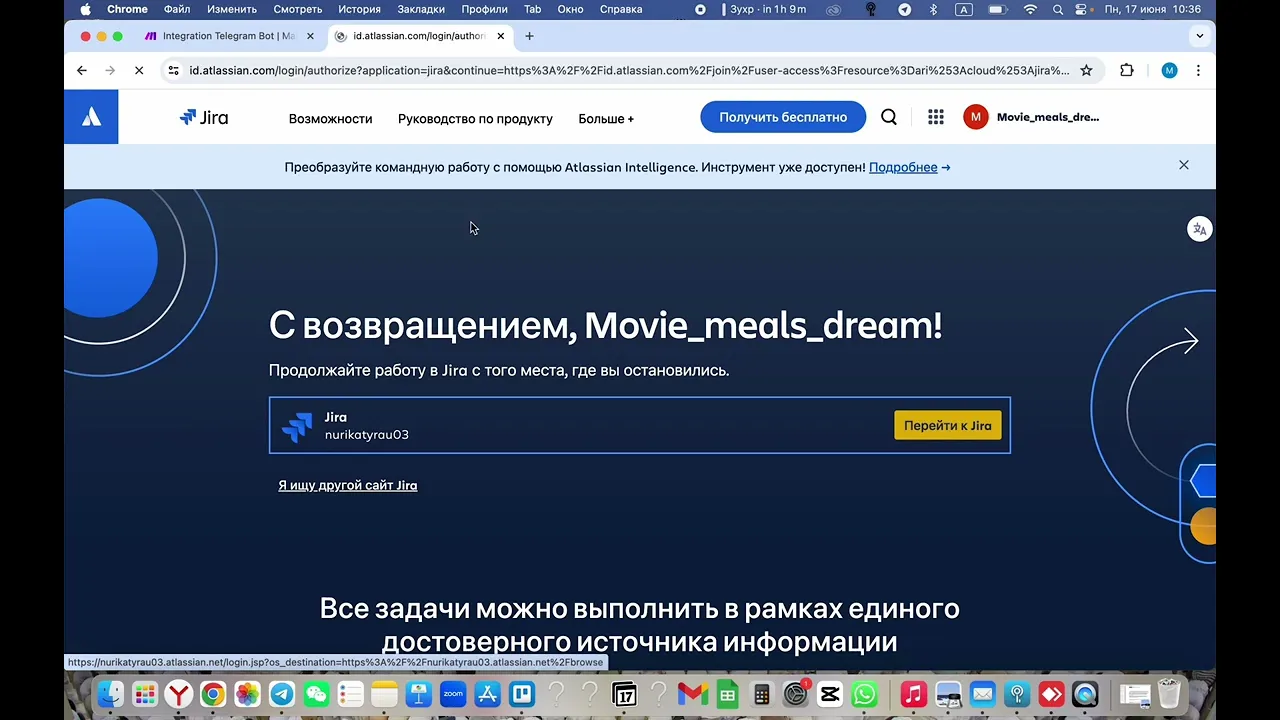1280x720 pixels.
Task: Open Trello from the dock
Action: pyautogui.click(x=521, y=693)
